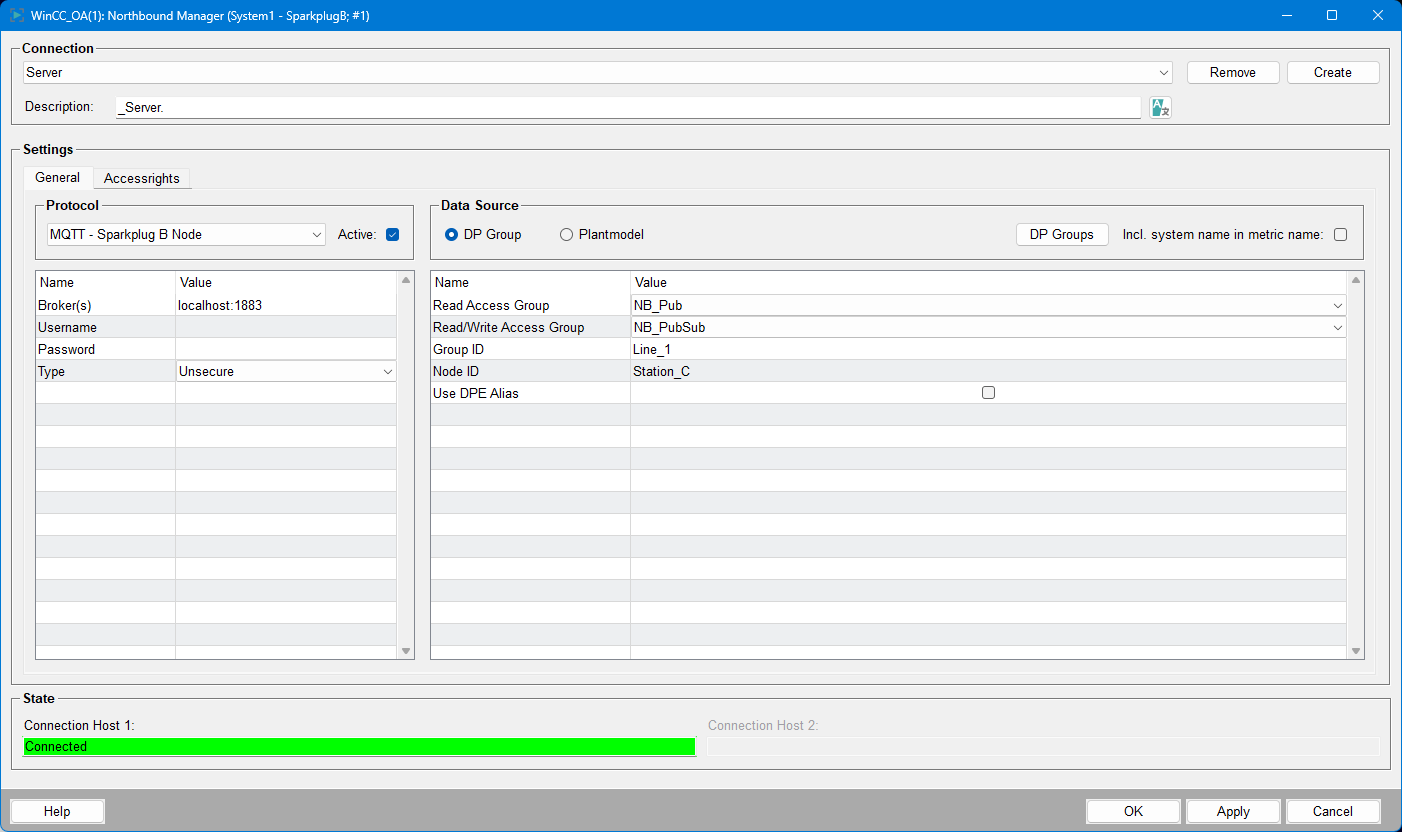Image resolution: width=1402 pixels, height=832 pixels.
Task: Click the WinCC OA title bar icon
Action: [x=17, y=16]
